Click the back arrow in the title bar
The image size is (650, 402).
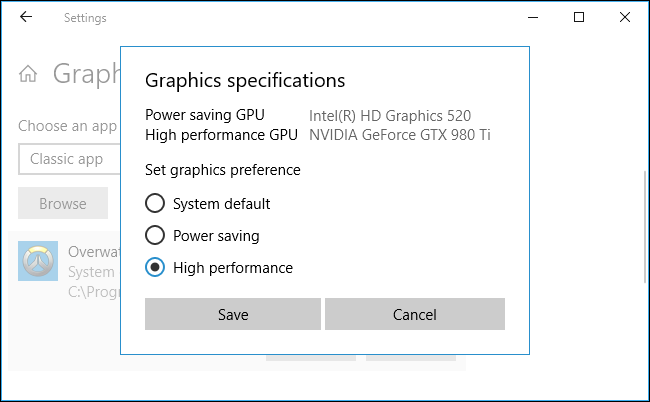coord(25,18)
